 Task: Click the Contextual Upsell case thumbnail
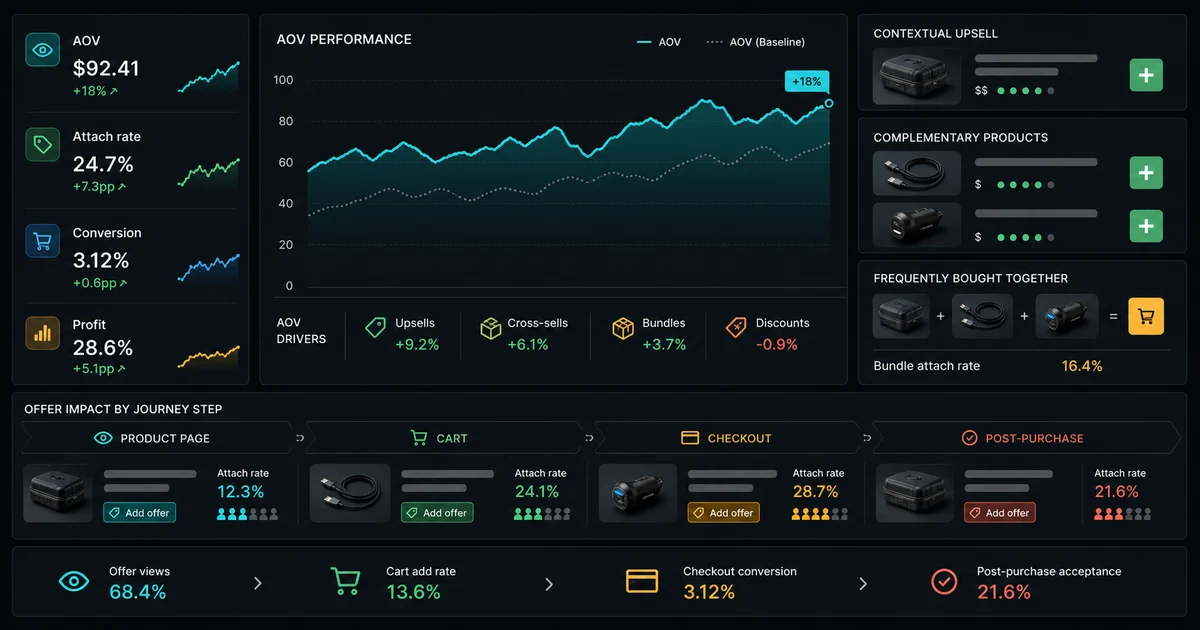[917, 77]
